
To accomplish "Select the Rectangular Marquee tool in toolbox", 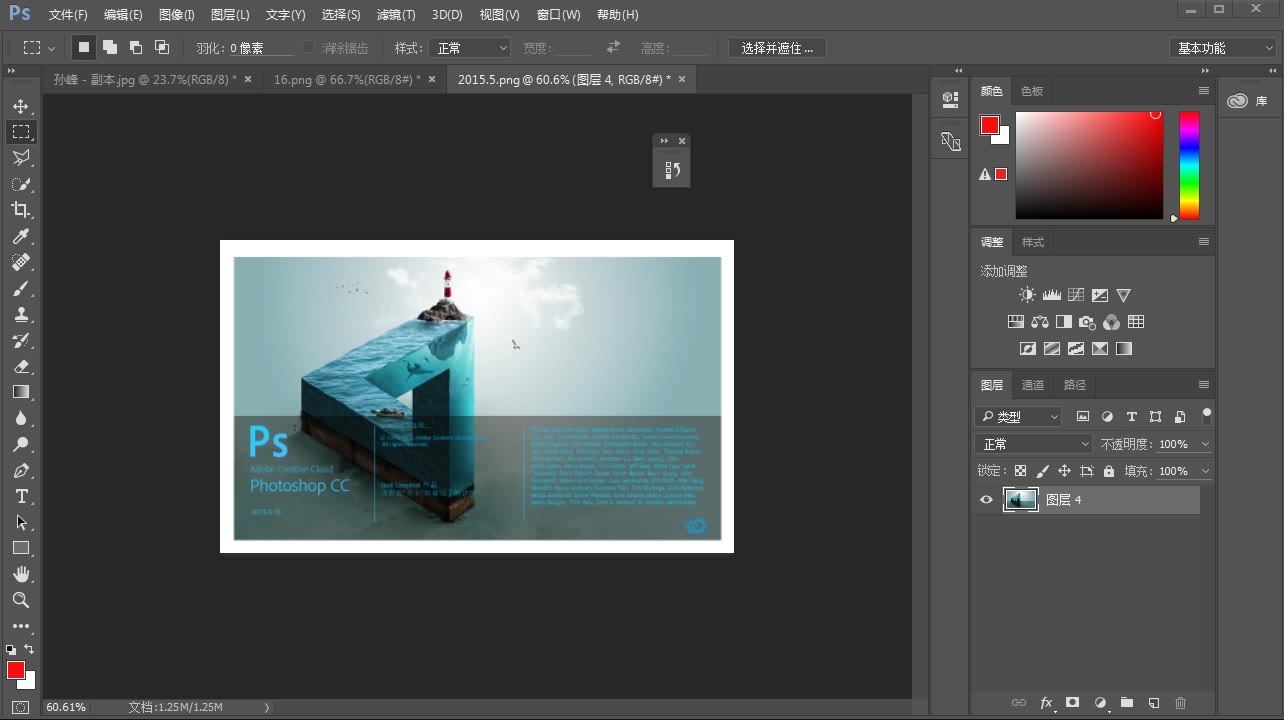I will coord(21,132).
